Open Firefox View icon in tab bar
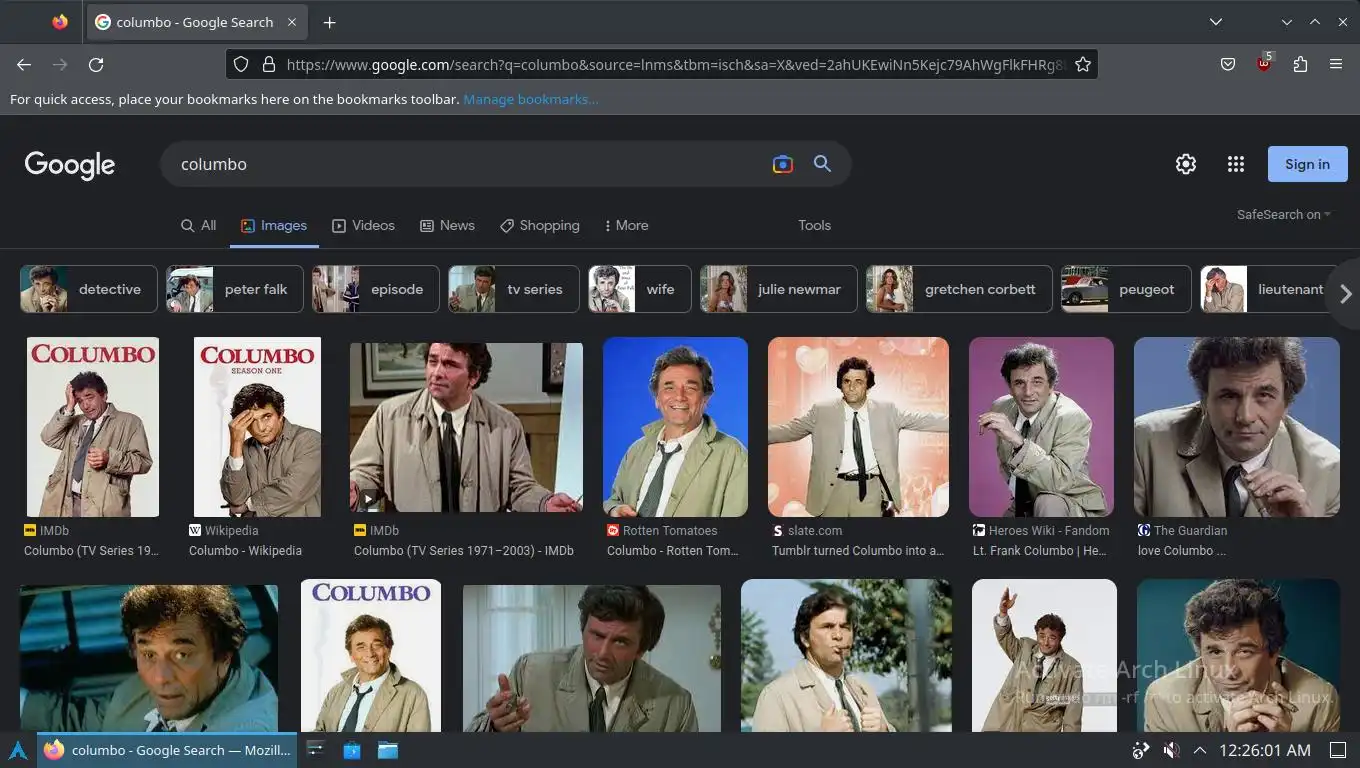Viewport: 1360px width, 768px height. (x=60, y=22)
